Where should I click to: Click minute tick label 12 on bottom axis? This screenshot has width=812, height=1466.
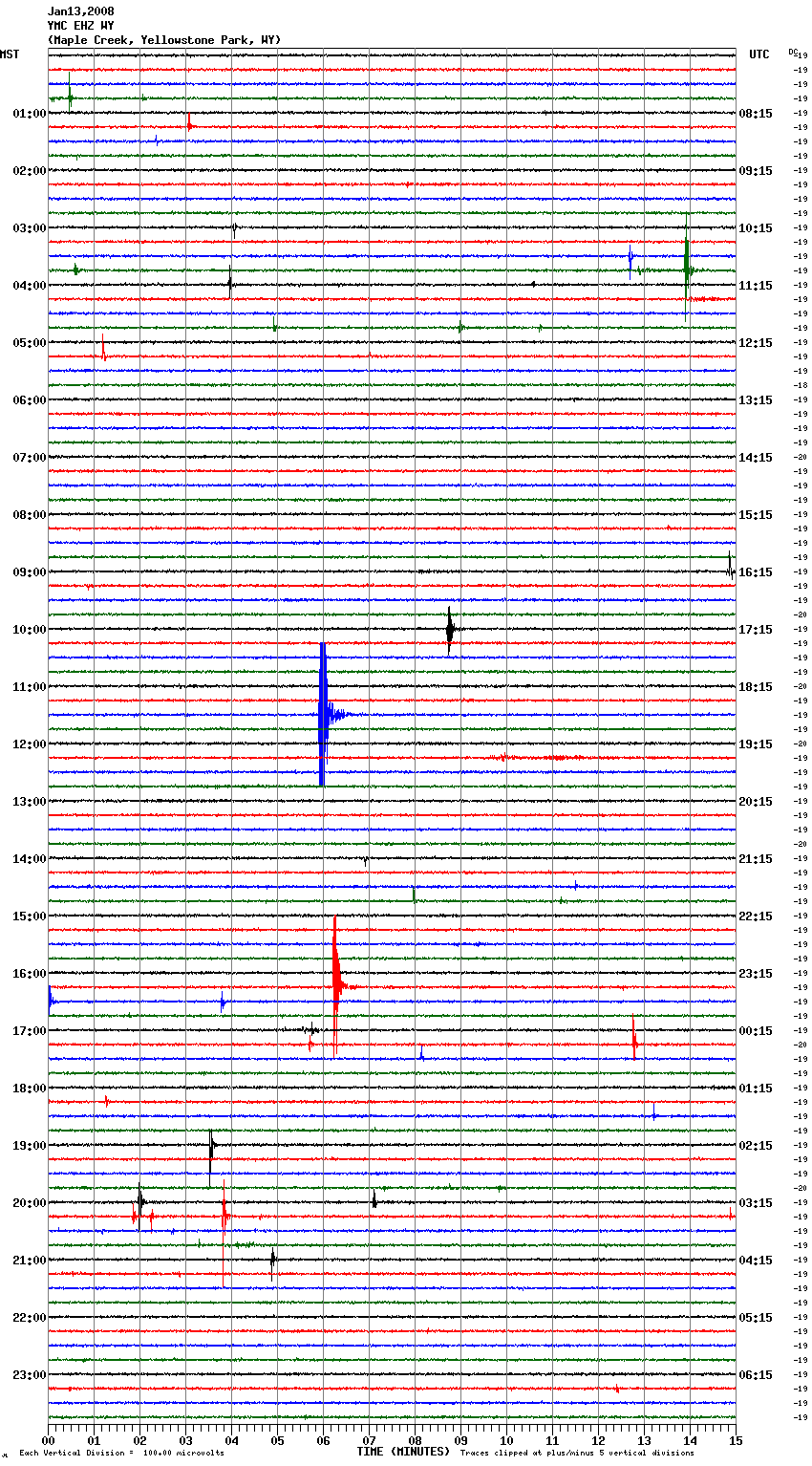click(x=598, y=1440)
